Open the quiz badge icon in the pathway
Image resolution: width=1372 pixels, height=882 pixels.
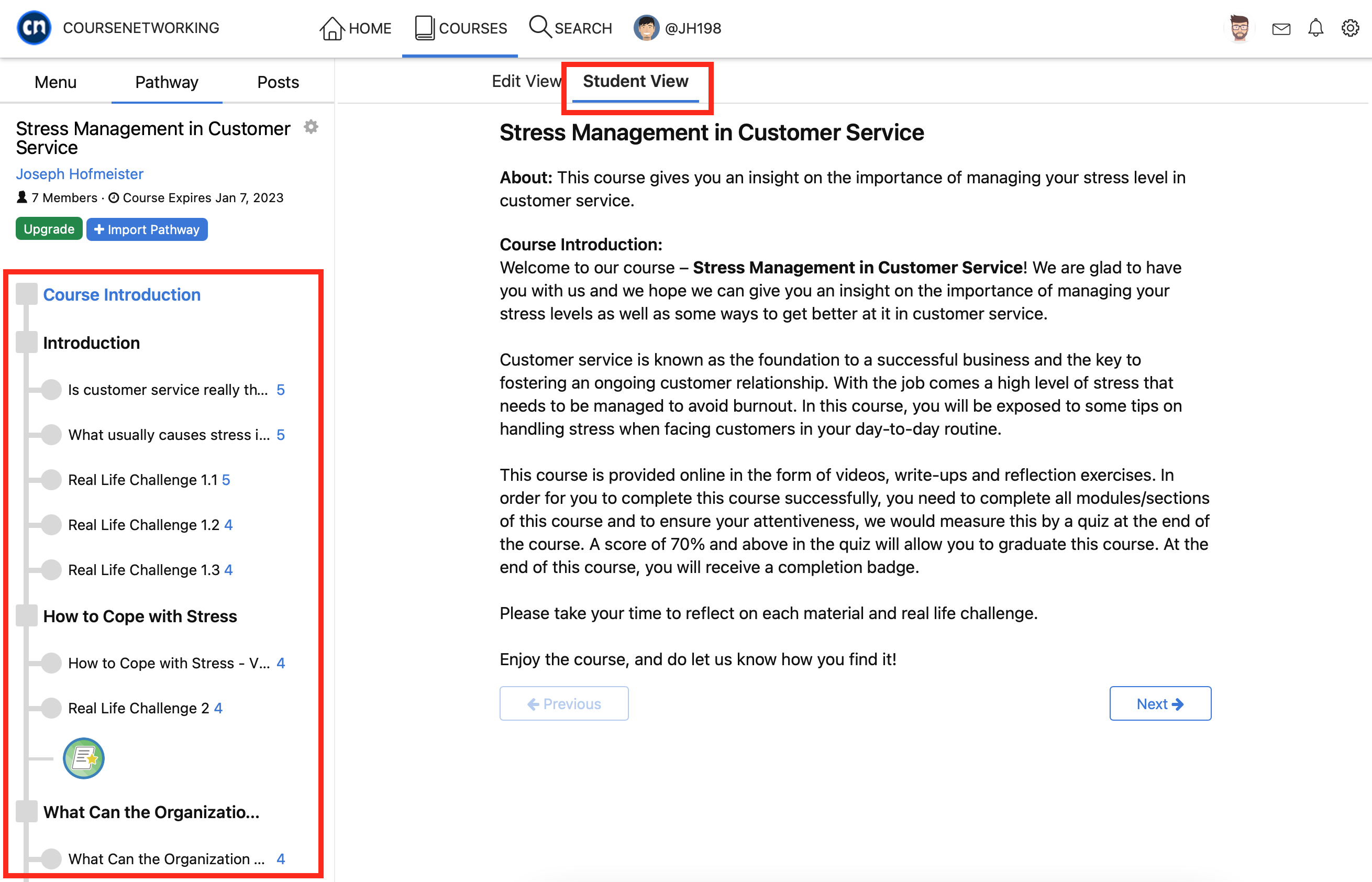(x=84, y=758)
